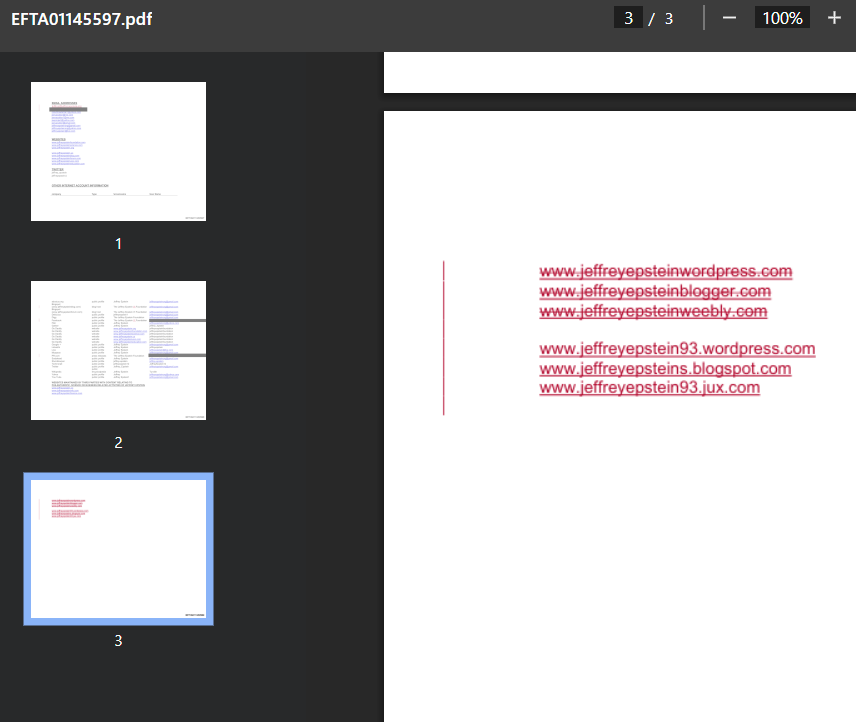856x722 pixels.
Task: Click the EFTA01145597.pdf file title
Action: (x=82, y=19)
